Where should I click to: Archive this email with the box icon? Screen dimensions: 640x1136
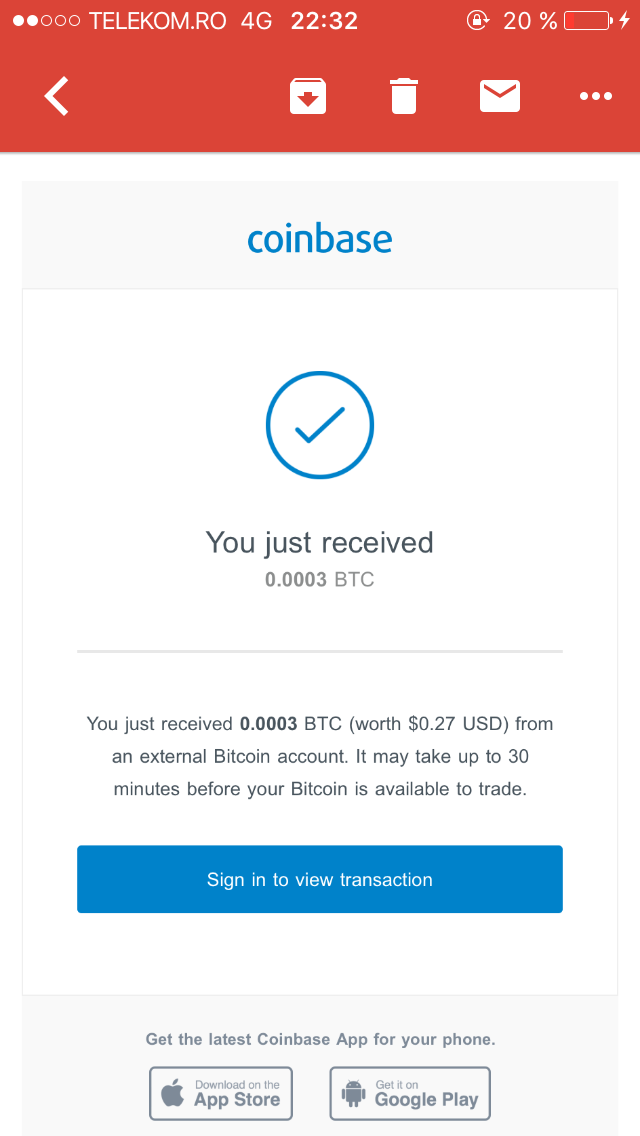point(308,96)
